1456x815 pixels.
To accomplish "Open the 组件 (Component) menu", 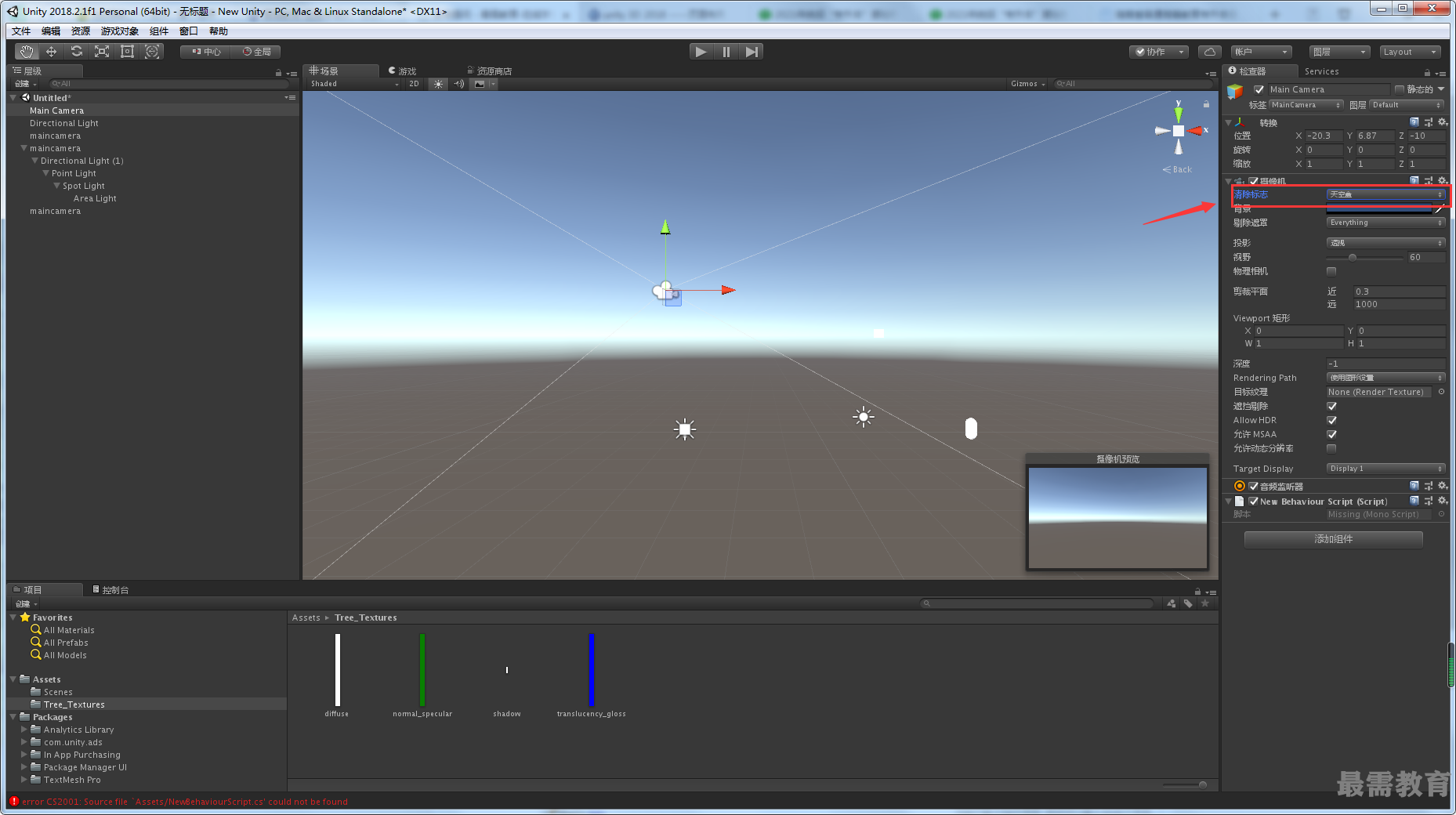I will 159,31.
